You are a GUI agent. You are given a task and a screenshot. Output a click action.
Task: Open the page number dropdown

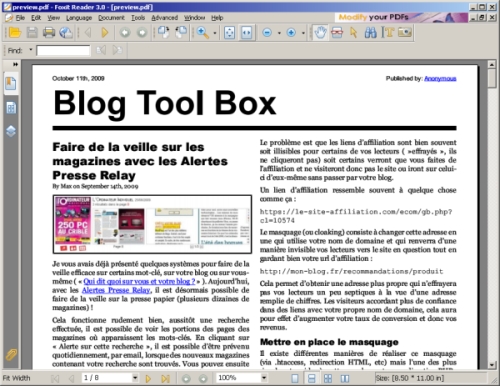click(135, 378)
